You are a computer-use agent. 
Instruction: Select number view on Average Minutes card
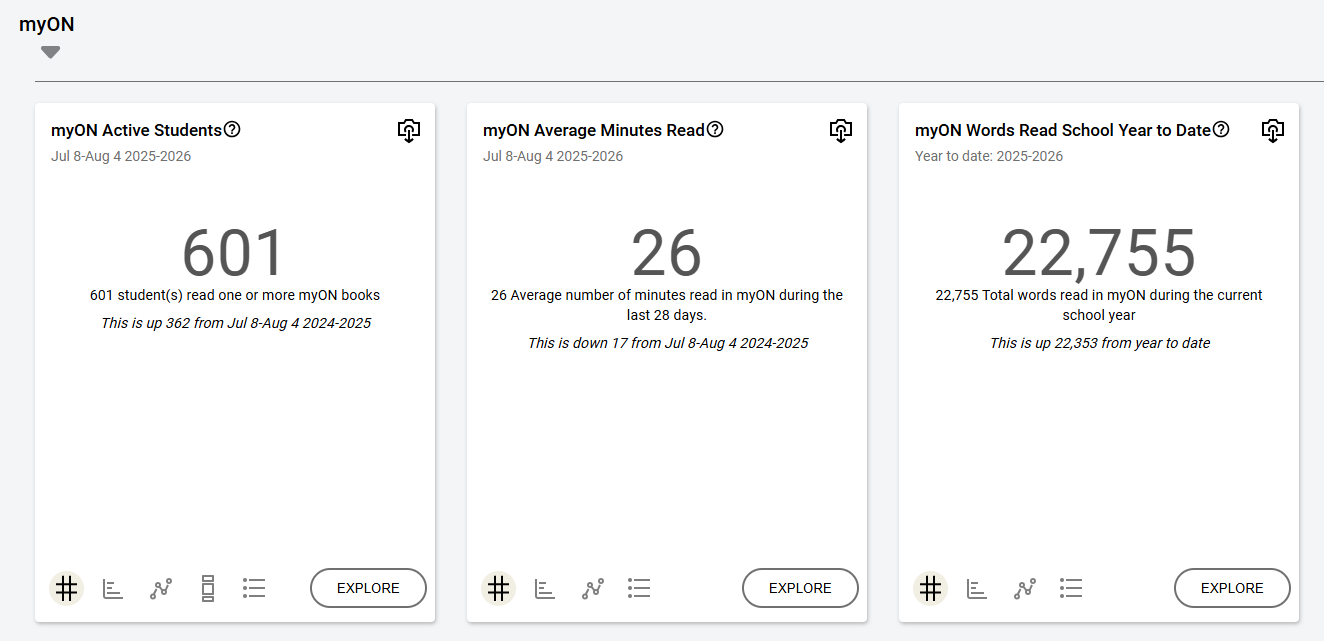(499, 588)
